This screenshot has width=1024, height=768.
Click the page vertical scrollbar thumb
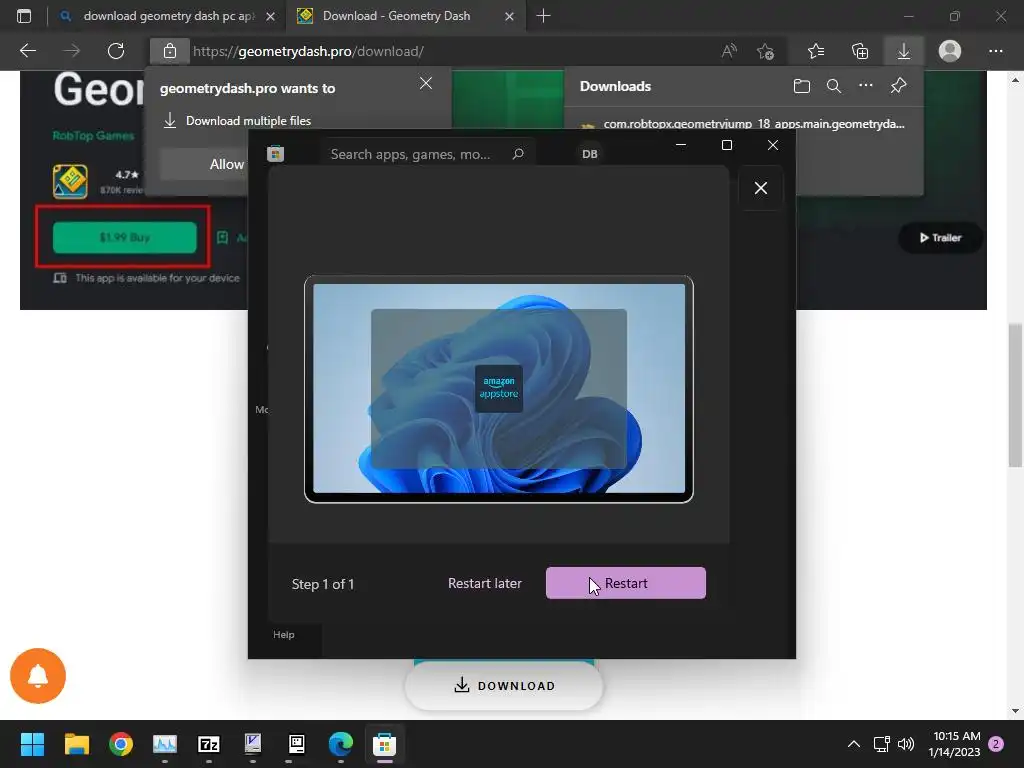1015,395
